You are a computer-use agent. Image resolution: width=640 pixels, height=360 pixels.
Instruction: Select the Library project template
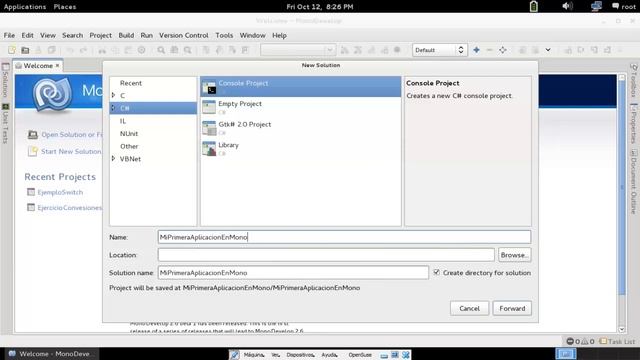(300, 148)
